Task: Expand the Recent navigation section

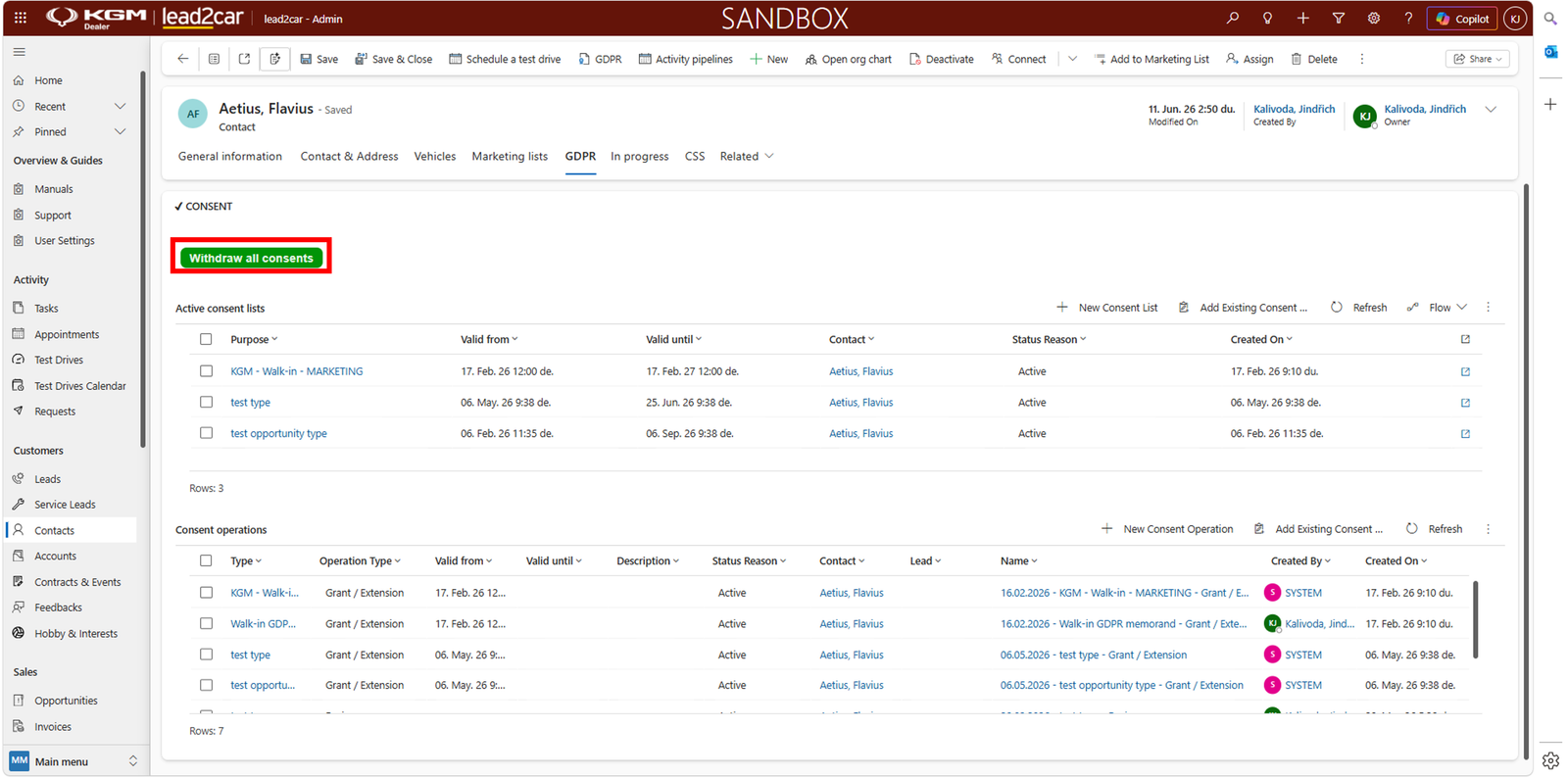Action: pyautogui.click(x=120, y=106)
